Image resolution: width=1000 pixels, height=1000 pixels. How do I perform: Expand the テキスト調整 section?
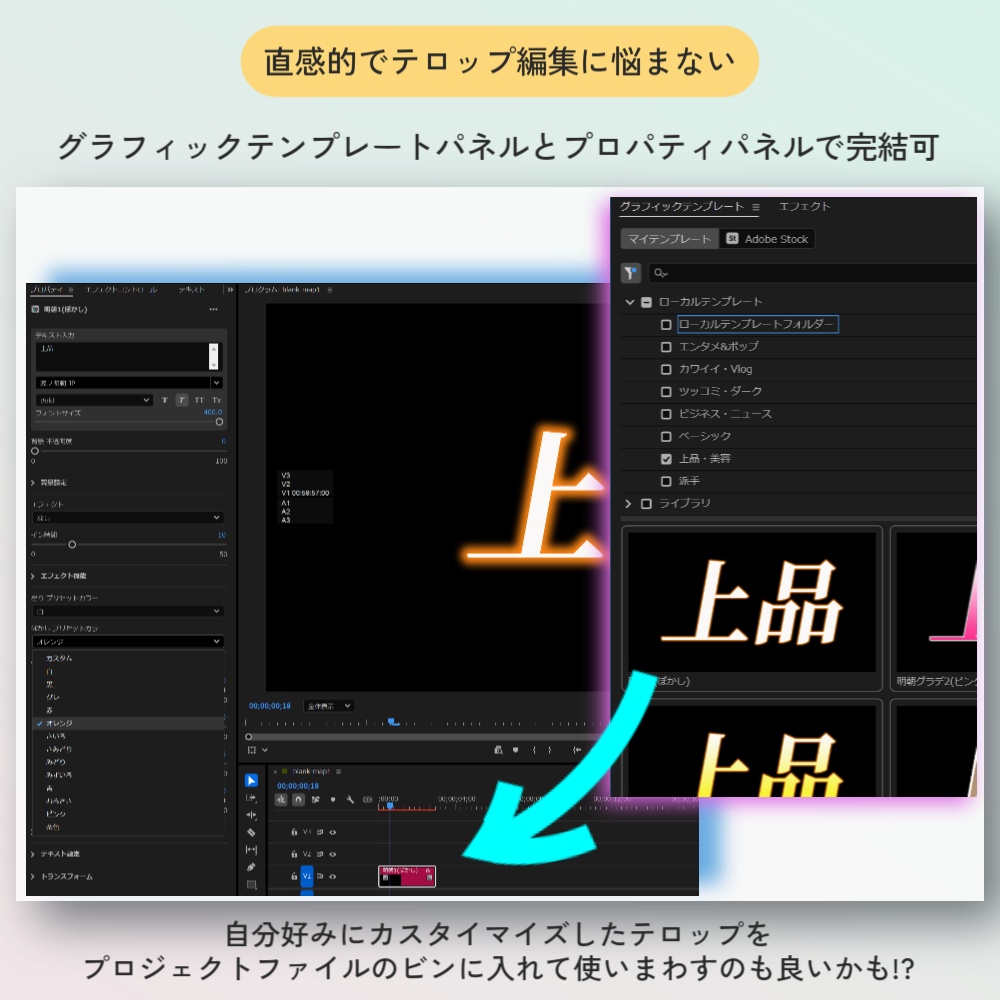tap(33, 854)
